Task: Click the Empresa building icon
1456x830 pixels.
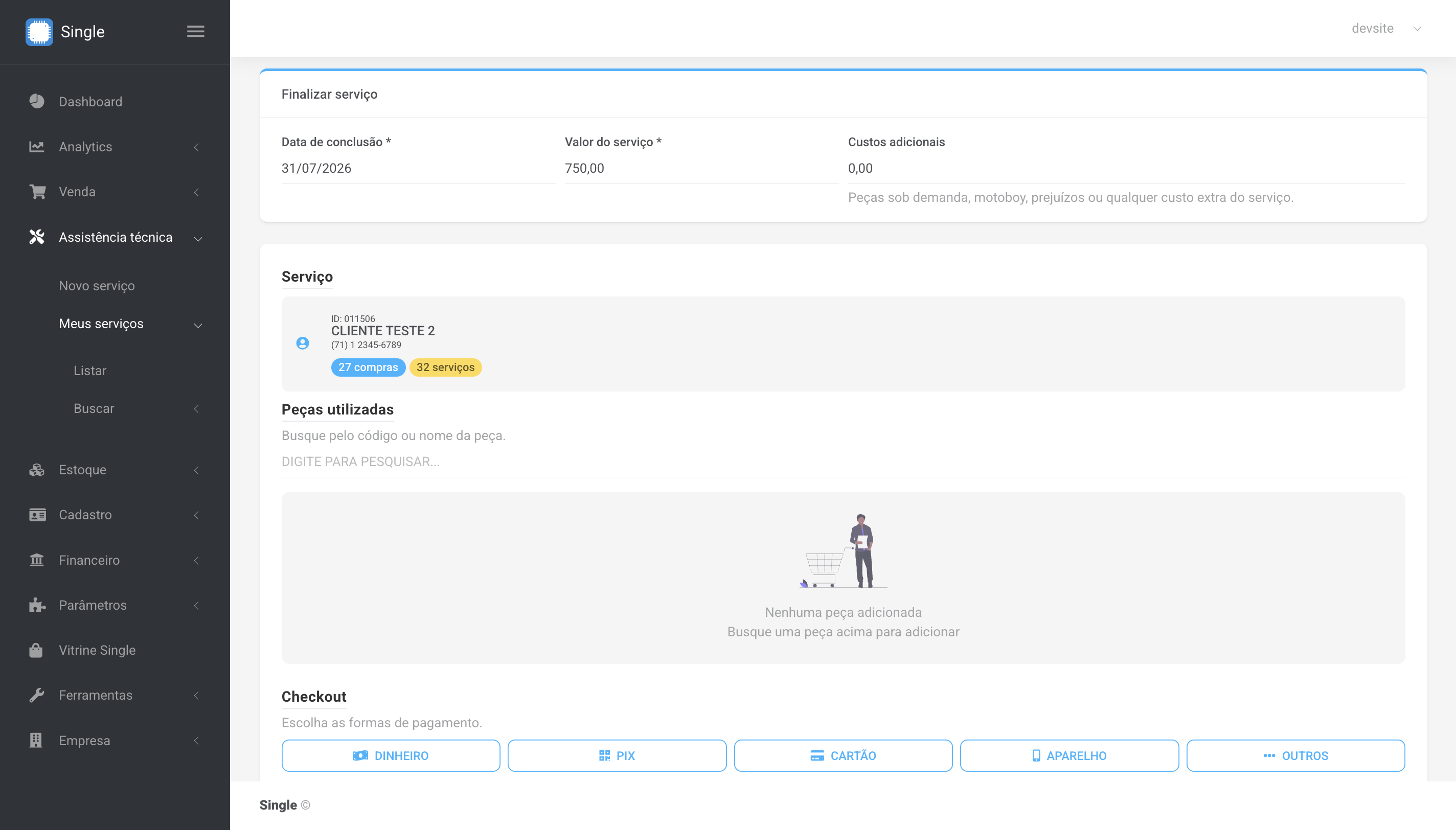Action: pos(36,740)
